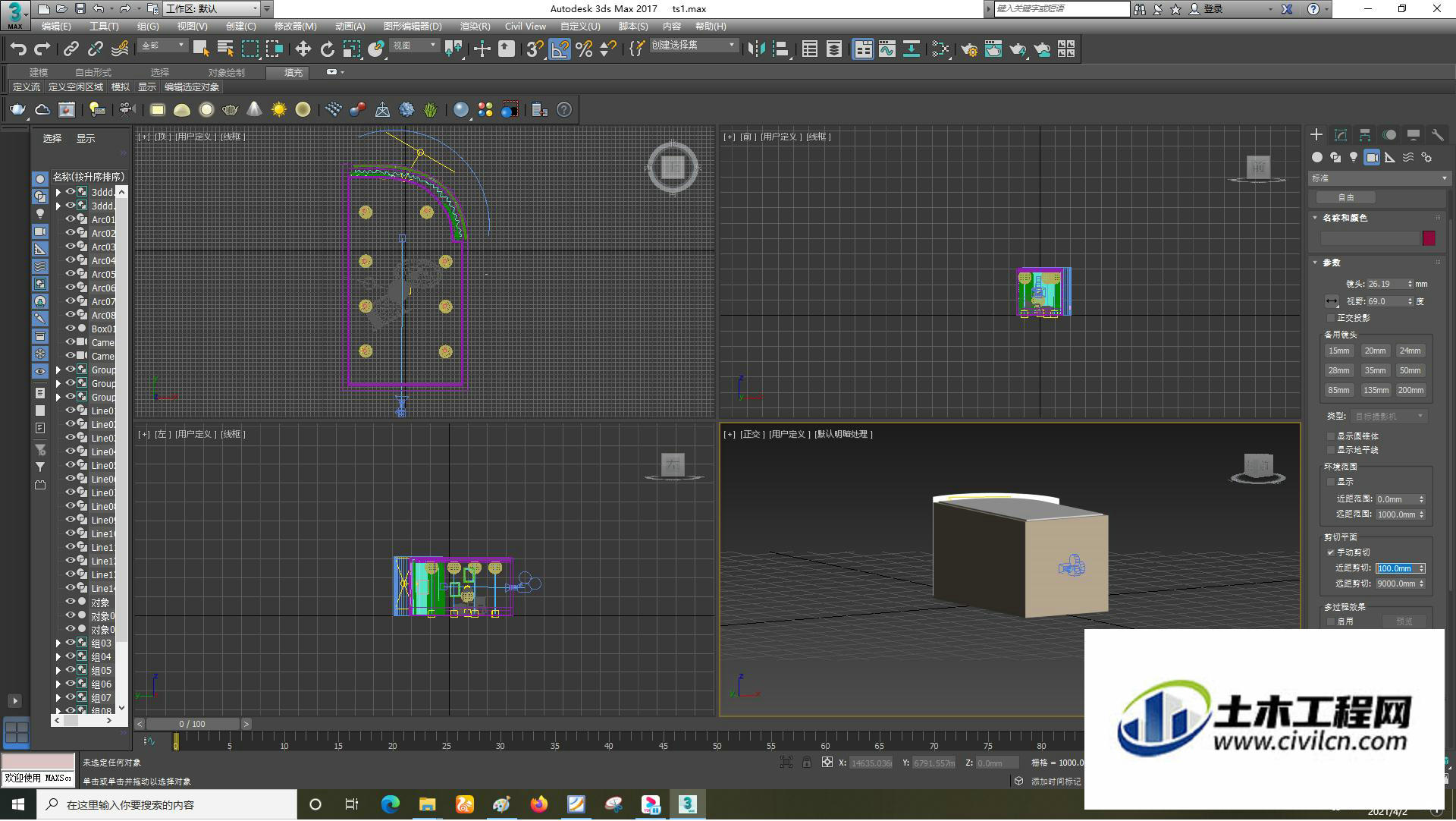Choose the Select Object tool
1456x821 pixels.
click(201, 49)
